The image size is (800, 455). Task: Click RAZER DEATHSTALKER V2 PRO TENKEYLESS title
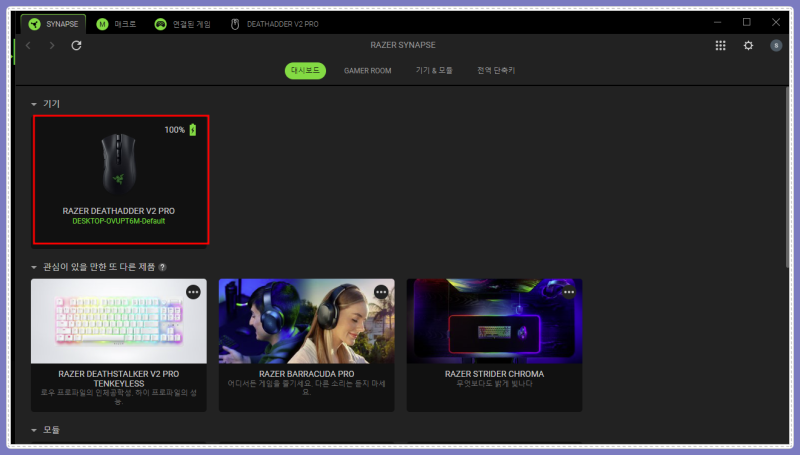coord(119,378)
